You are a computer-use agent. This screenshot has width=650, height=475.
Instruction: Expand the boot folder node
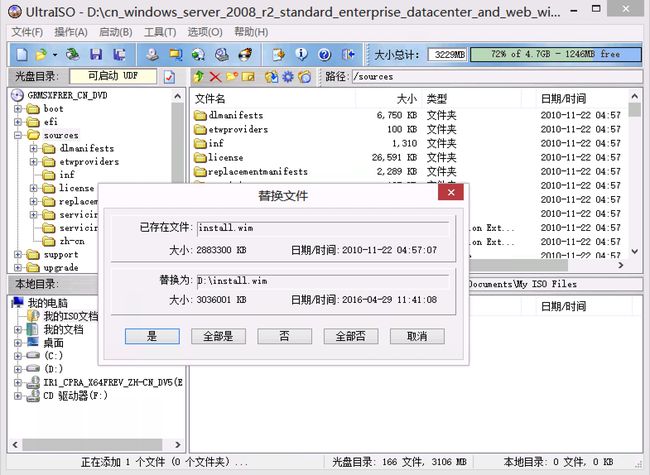click(18, 109)
